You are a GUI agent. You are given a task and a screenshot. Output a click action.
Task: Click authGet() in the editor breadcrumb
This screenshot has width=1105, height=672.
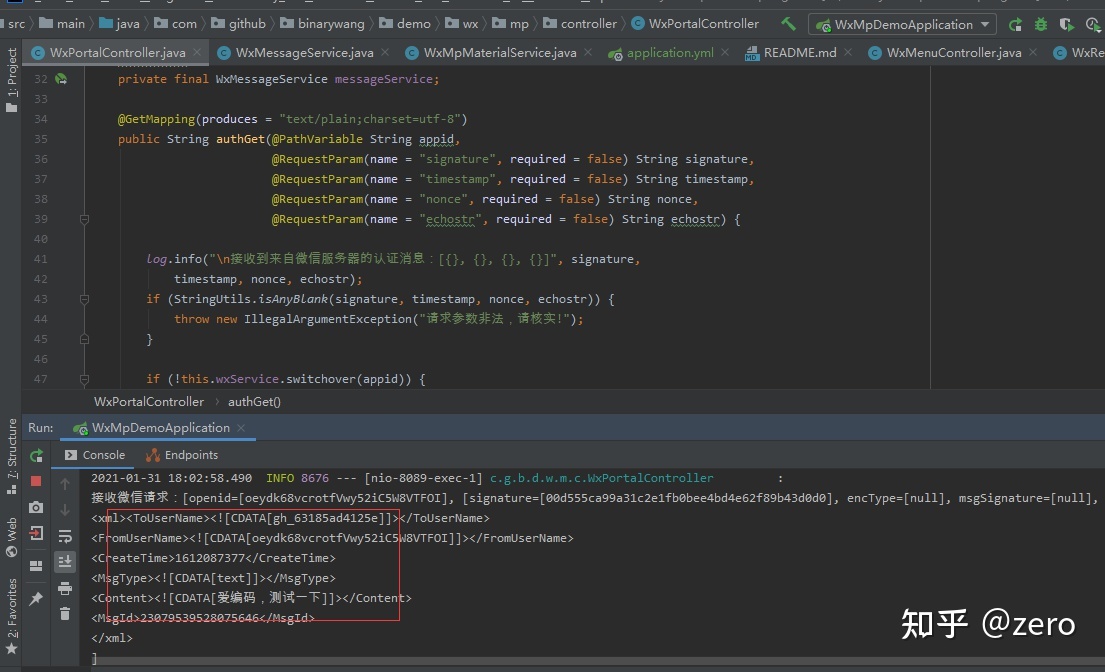tap(254, 402)
